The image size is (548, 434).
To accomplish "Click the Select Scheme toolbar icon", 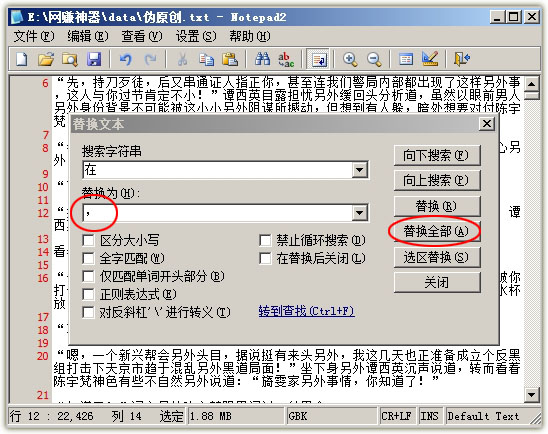I will tap(406, 59).
